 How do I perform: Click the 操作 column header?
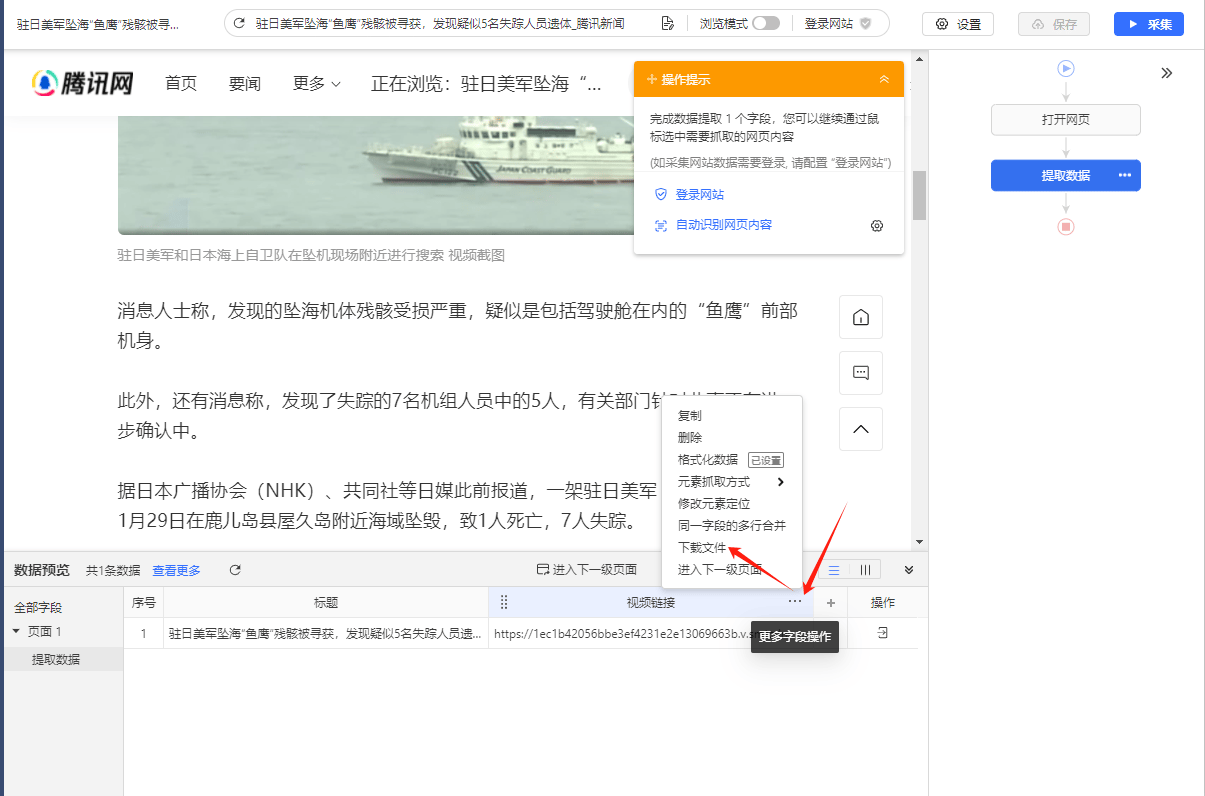(x=883, y=602)
